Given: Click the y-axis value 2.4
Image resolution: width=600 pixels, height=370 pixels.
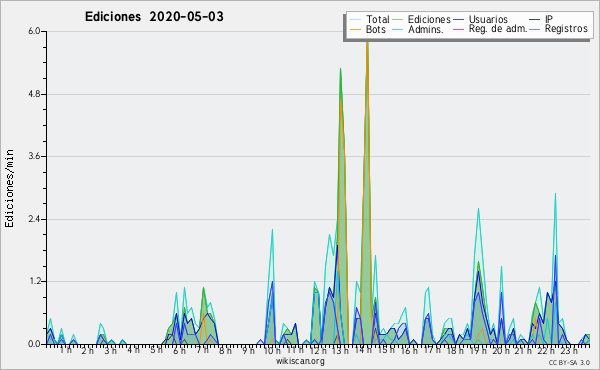Looking at the screenshot, I should click(34, 219).
